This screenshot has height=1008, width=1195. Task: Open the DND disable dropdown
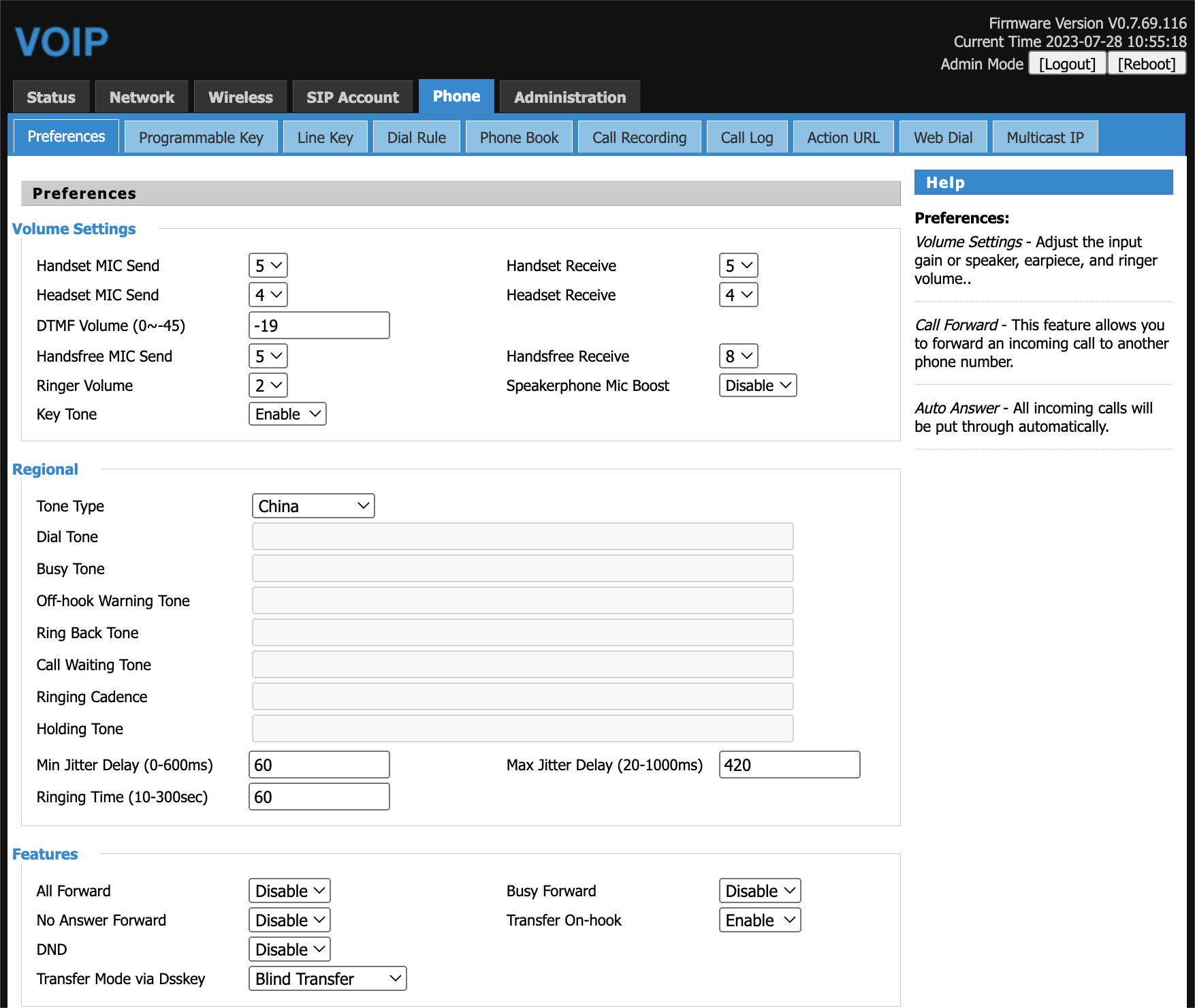pyautogui.click(x=289, y=949)
